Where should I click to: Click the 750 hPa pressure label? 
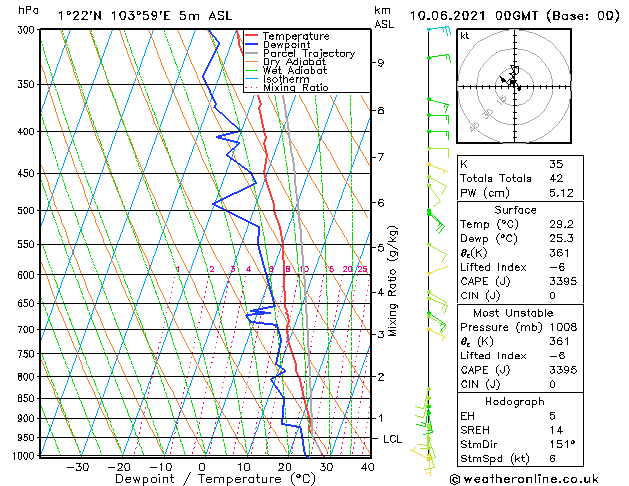pos(28,354)
